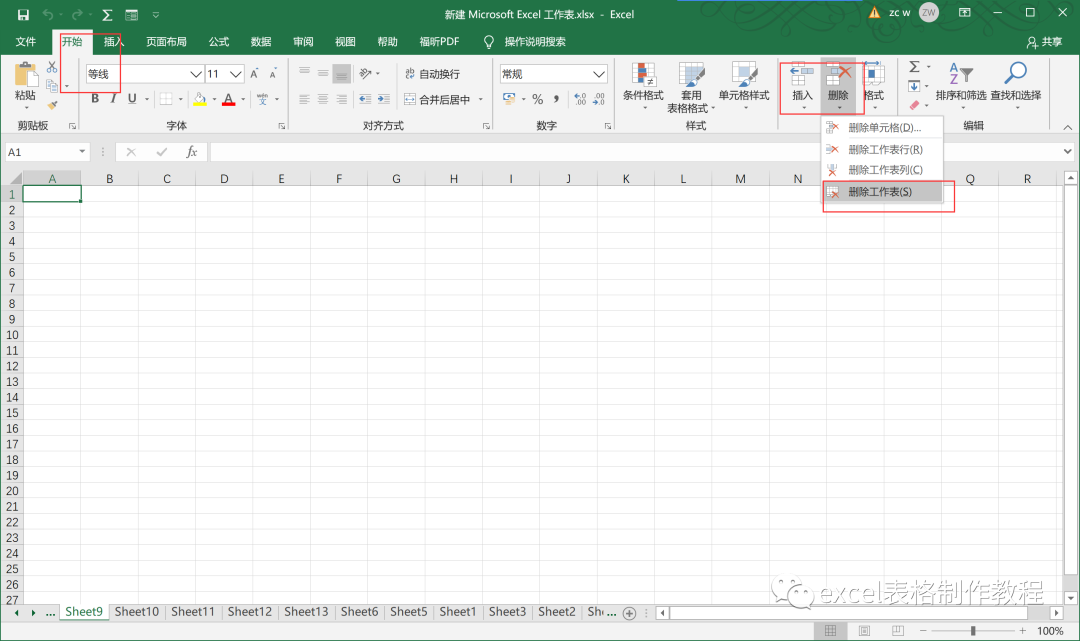This screenshot has width=1080, height=641.
Task: Click the Save icon in title bar
Action: coord(23,14)
